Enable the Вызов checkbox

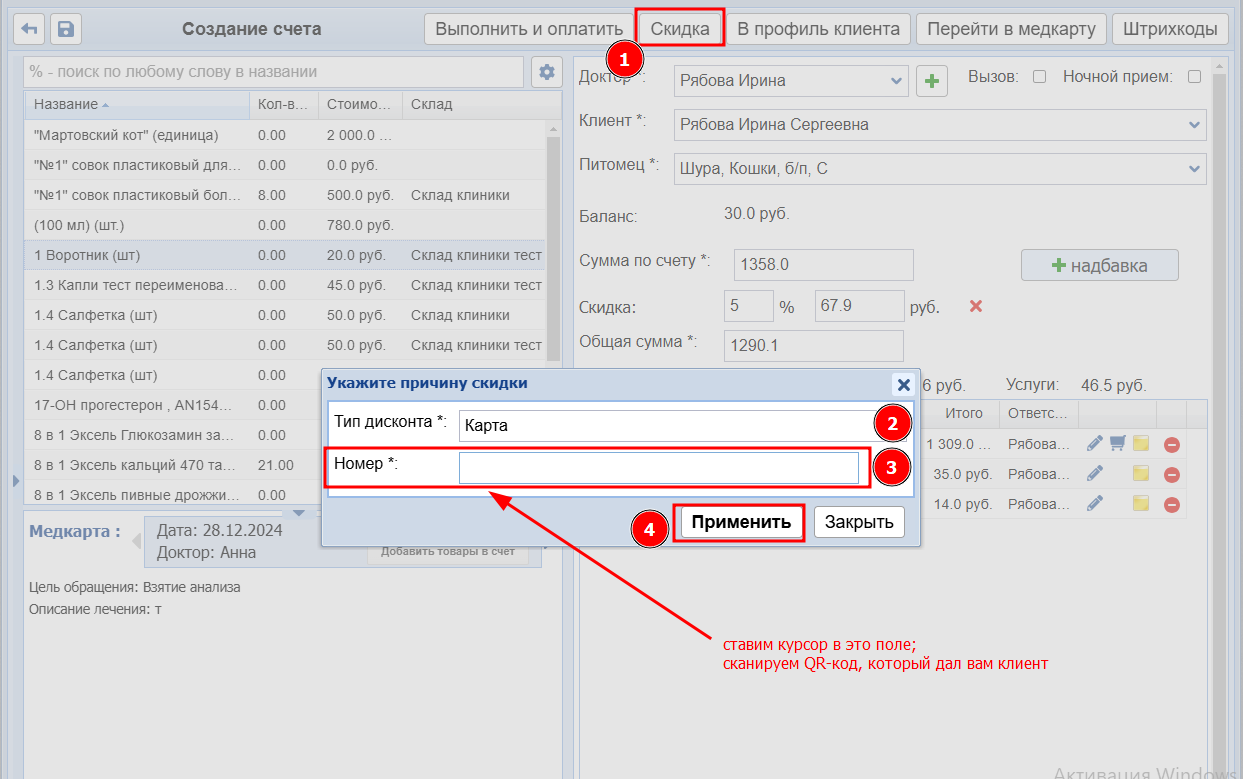click(x=1039, y=77)
